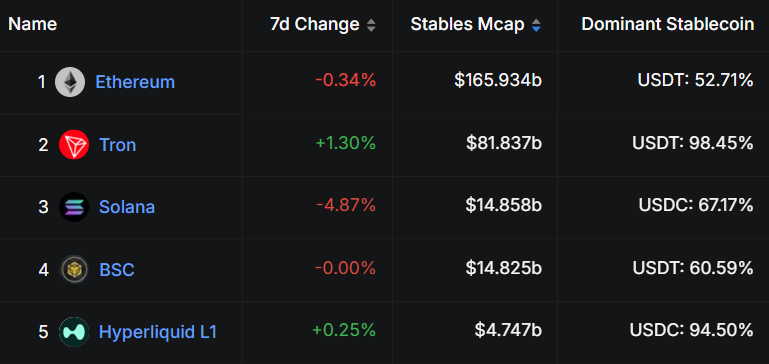769x364 pixels.
Task: Open the BSC chain page
Action: point(117,269)
